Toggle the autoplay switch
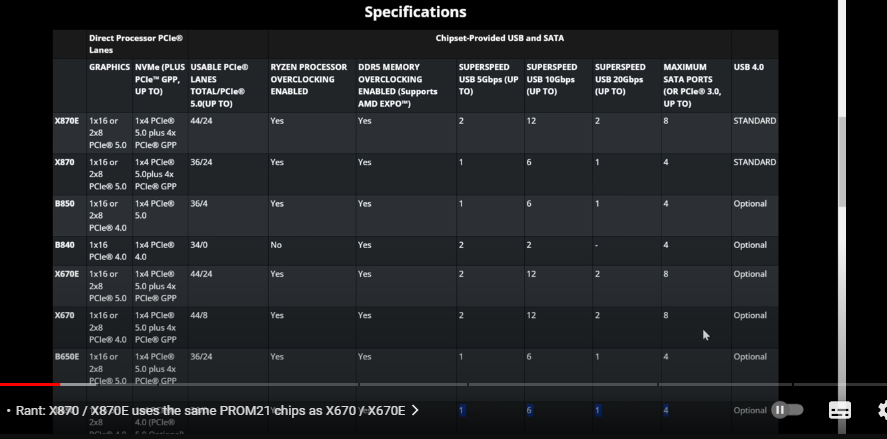The height and width of the screenshot is (439, 887). point(788,410)
